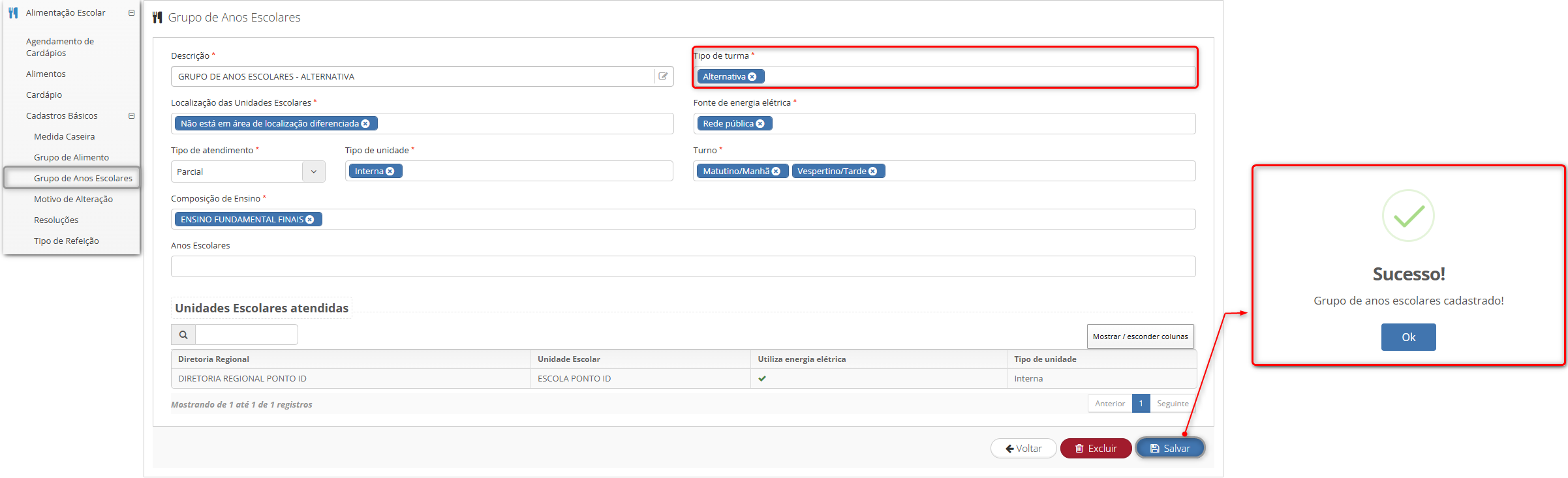The width and height of the screenshot is (1568, 478).
Task: Click the table search input box
Action: coord(247,335)
